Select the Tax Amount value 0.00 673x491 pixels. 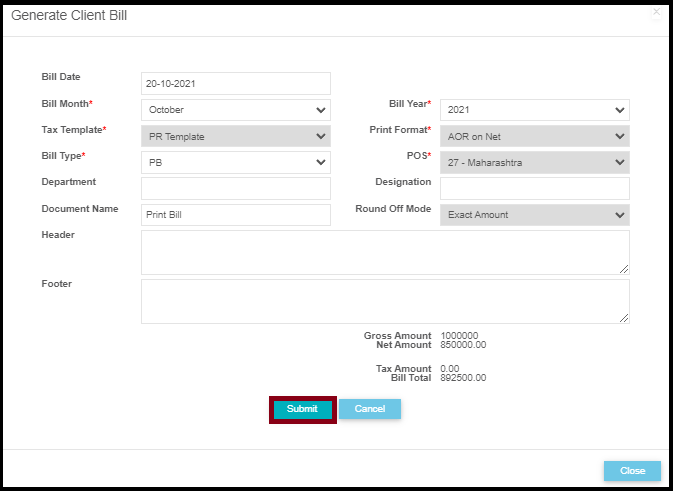[x=450, y=369]
